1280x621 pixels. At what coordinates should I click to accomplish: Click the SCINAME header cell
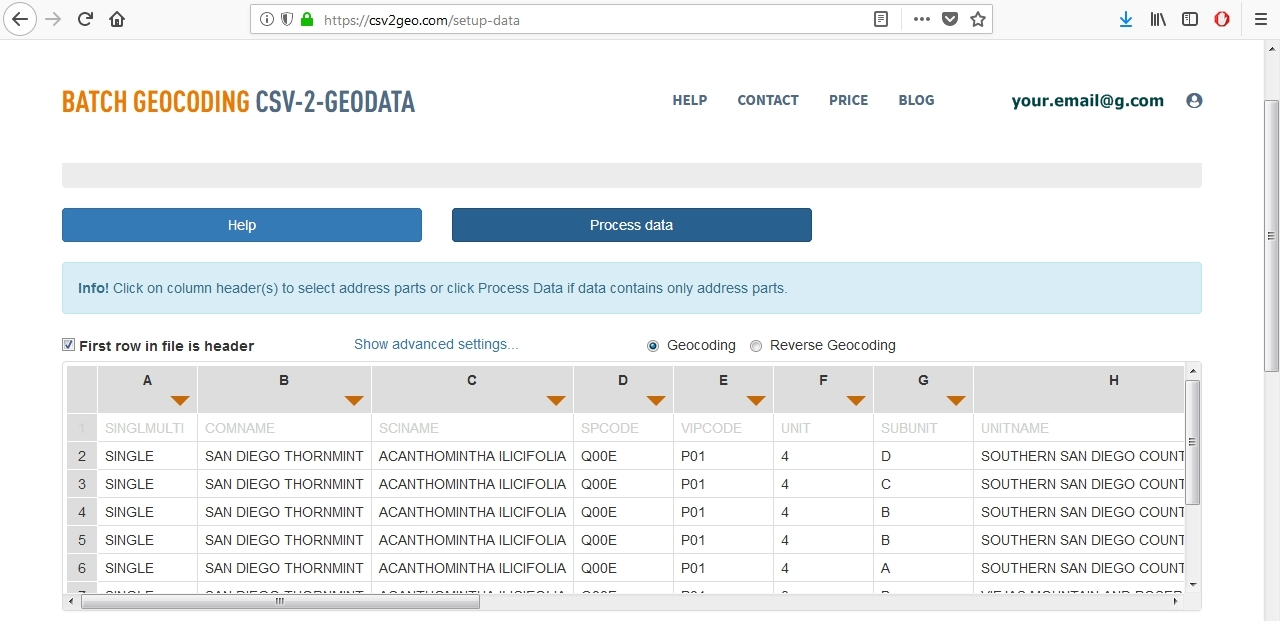[472, 428]
